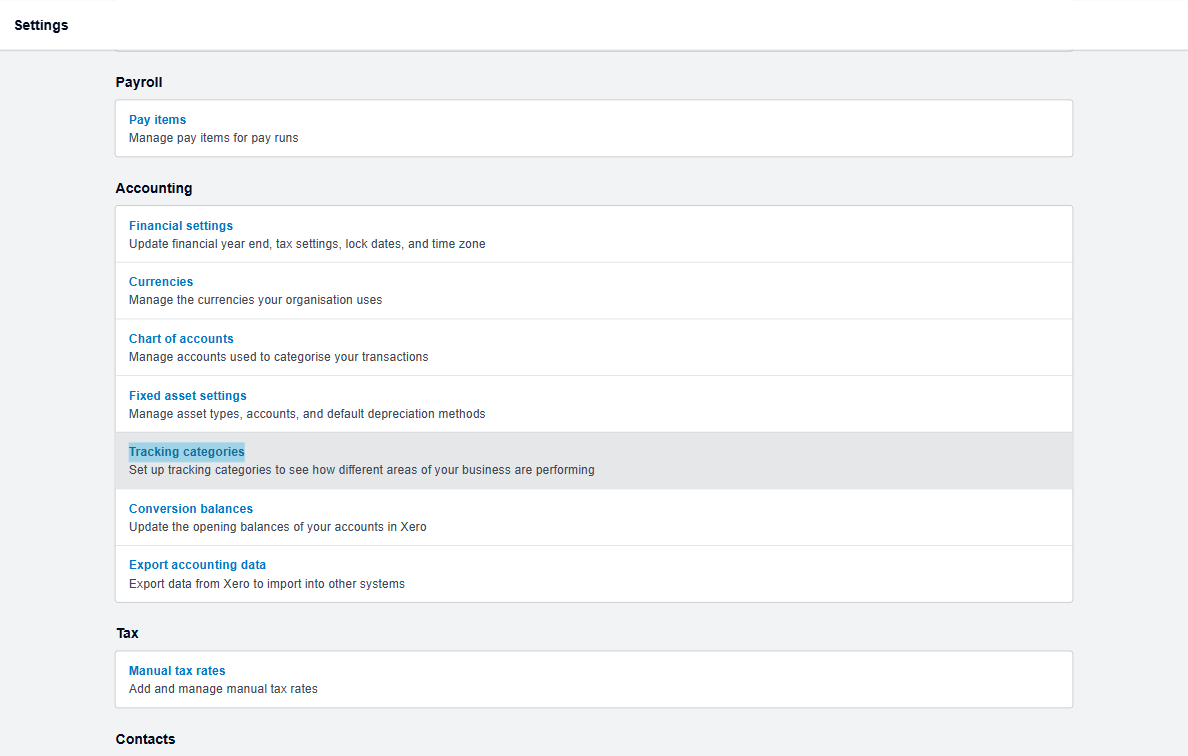
Task: Open the Currencies settings link
Action: [x=161, y=282]
